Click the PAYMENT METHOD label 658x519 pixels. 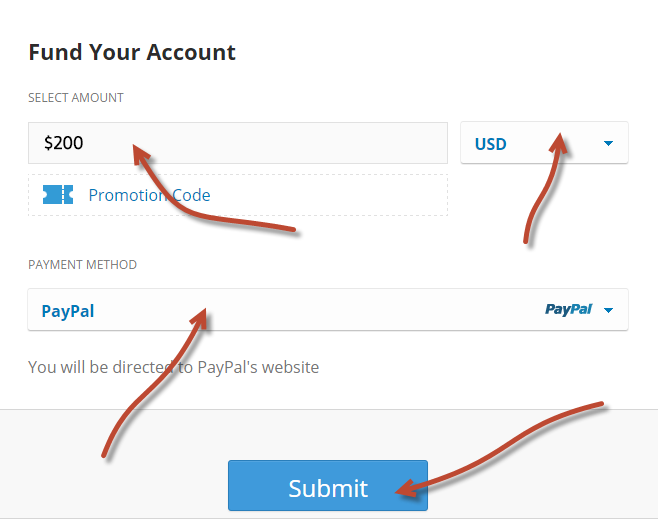(82, 265)
